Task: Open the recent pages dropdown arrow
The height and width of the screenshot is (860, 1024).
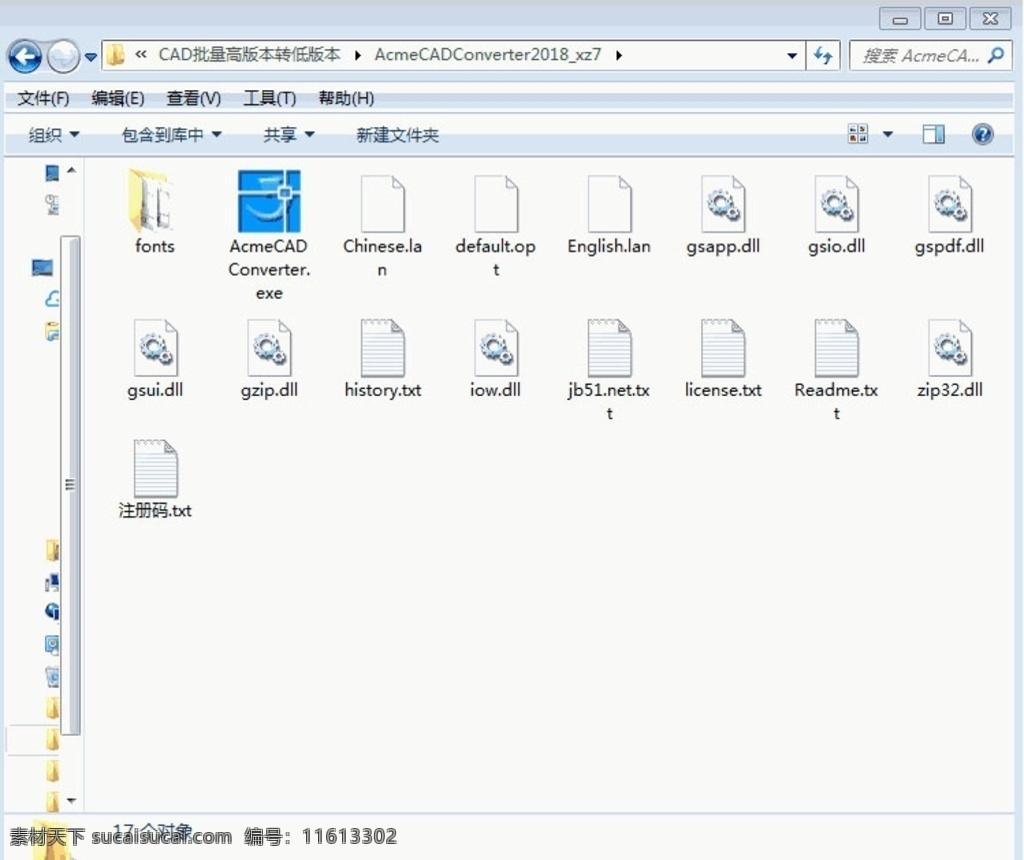Action: pos(91,57)
